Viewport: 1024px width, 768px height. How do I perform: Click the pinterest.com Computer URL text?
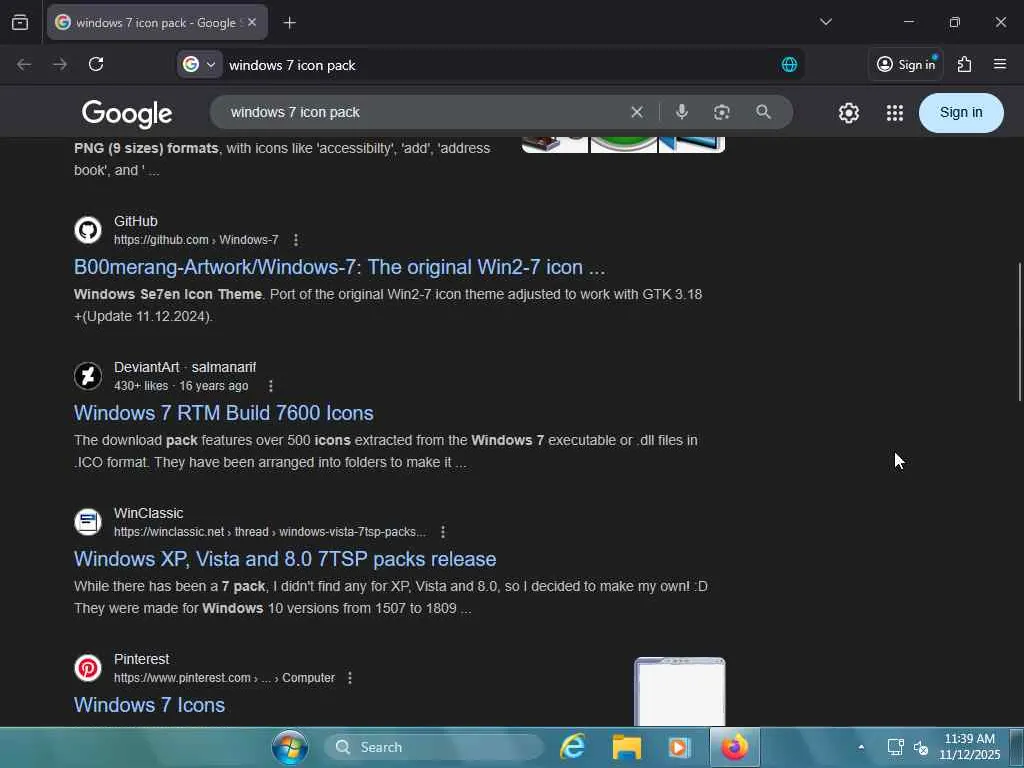224,678
